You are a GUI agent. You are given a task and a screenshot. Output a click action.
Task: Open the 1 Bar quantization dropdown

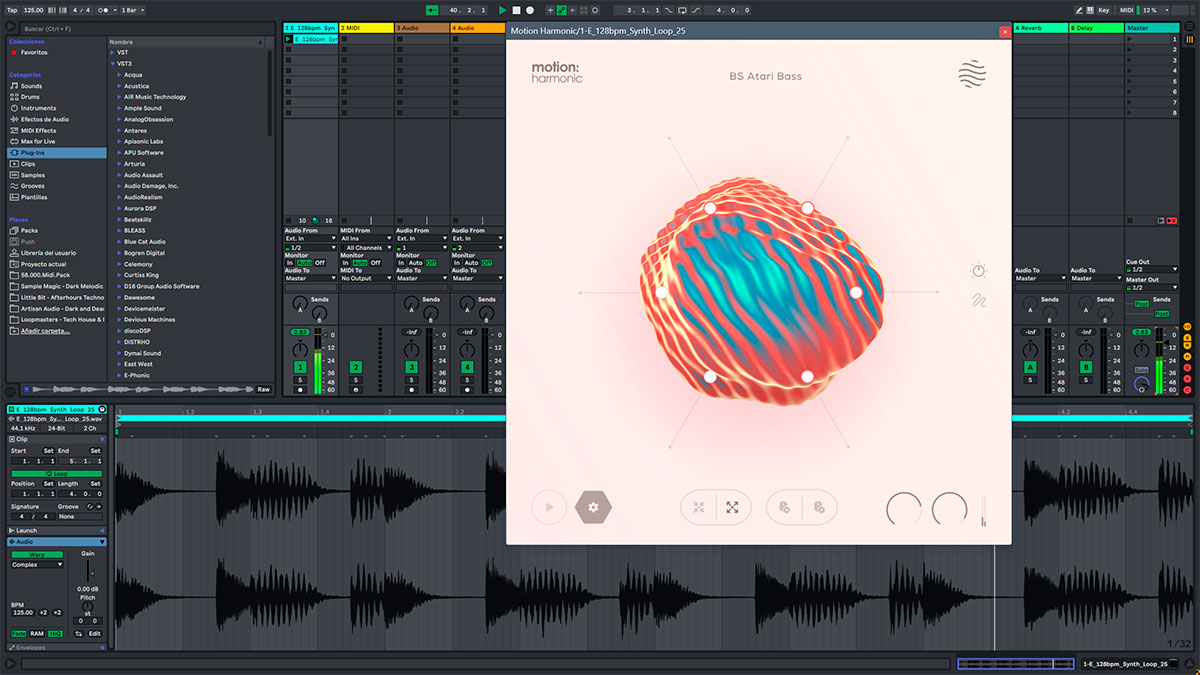coord(132,10)
